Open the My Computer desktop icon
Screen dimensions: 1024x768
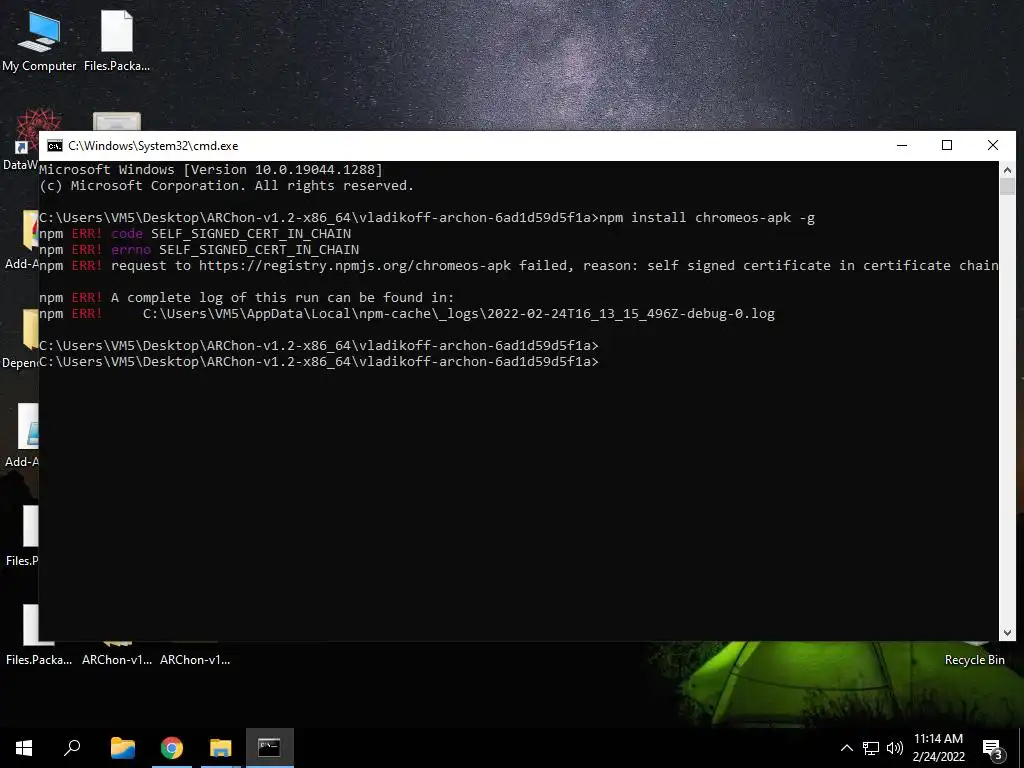[x=39, y=40]
